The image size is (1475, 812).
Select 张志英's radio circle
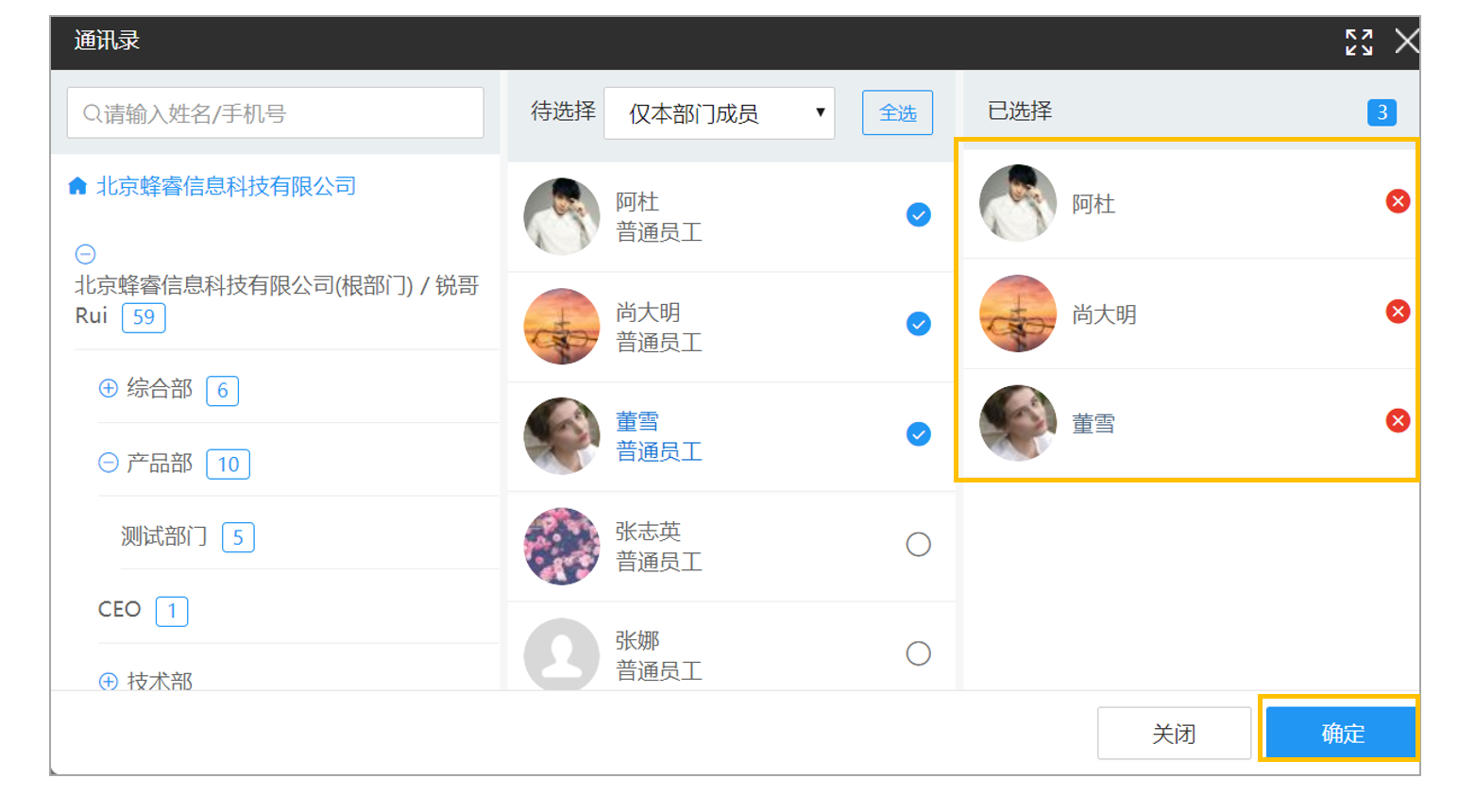click(918, 545)
